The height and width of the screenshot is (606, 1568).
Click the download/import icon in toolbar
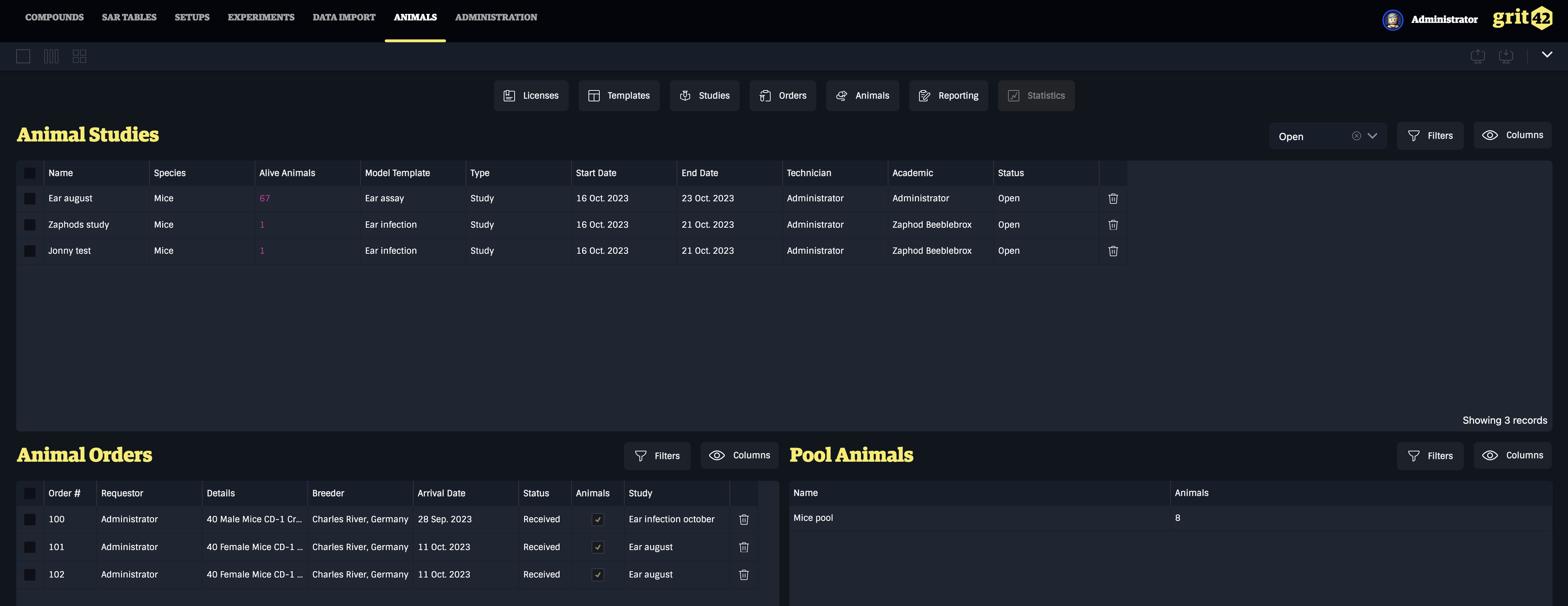coord(1505,56)
